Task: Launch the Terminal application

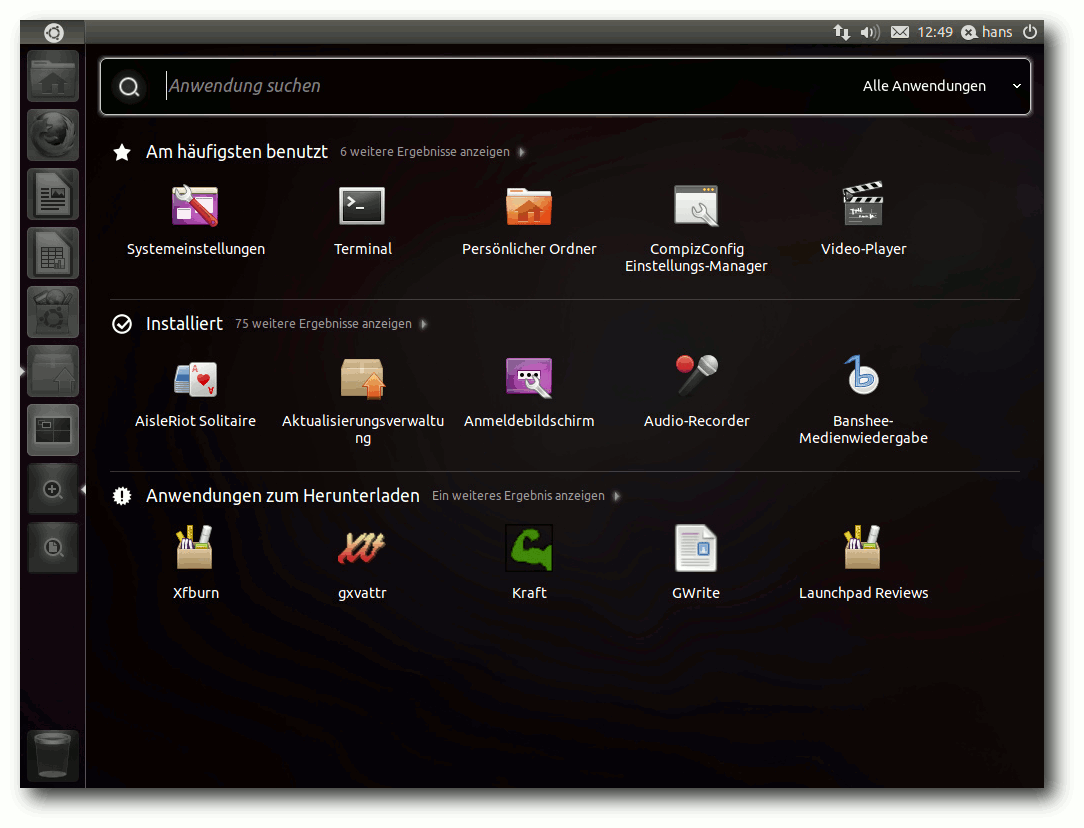Action: (362, 220)
